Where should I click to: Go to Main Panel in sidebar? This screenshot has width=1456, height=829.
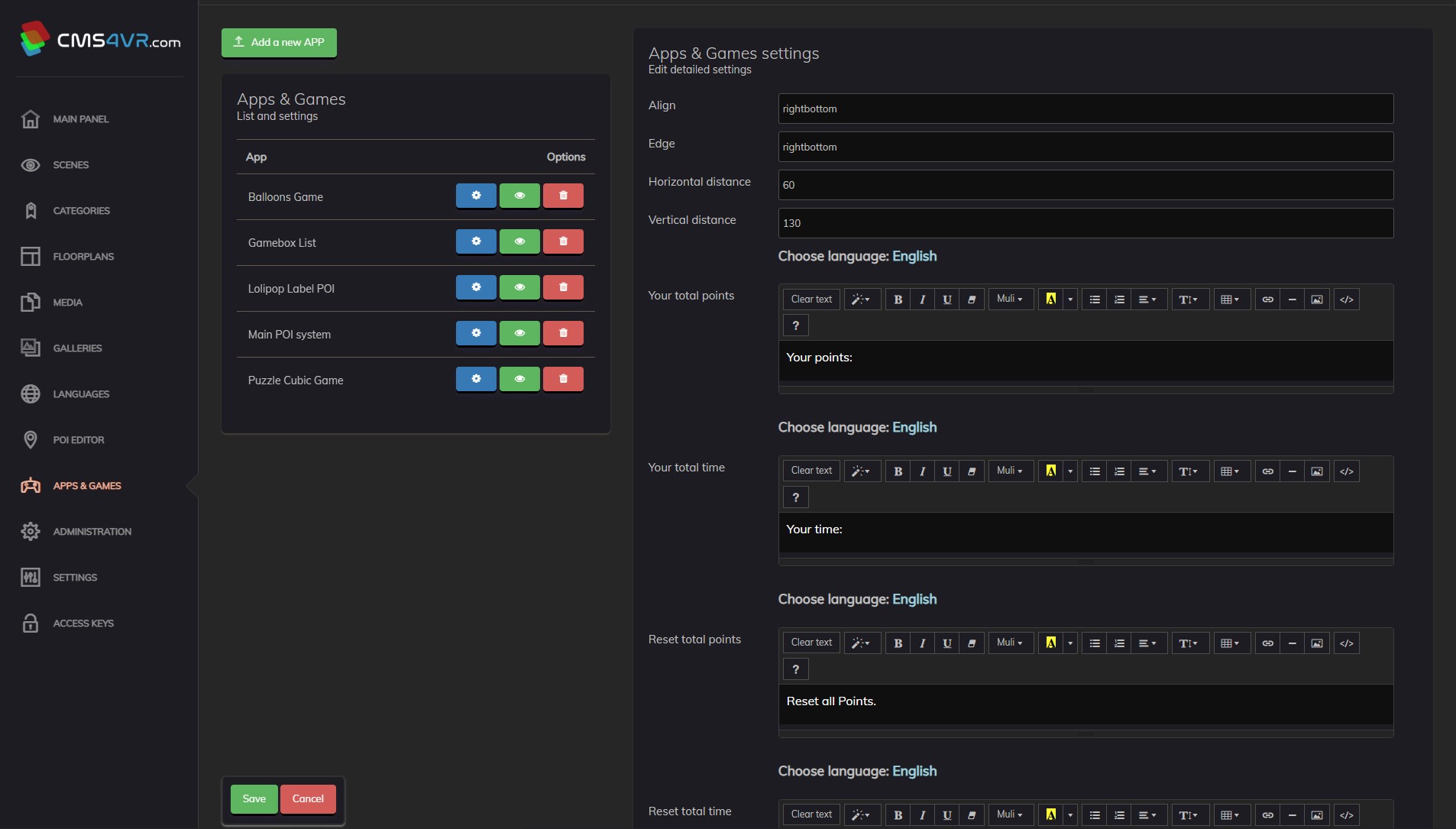point(81,119)
